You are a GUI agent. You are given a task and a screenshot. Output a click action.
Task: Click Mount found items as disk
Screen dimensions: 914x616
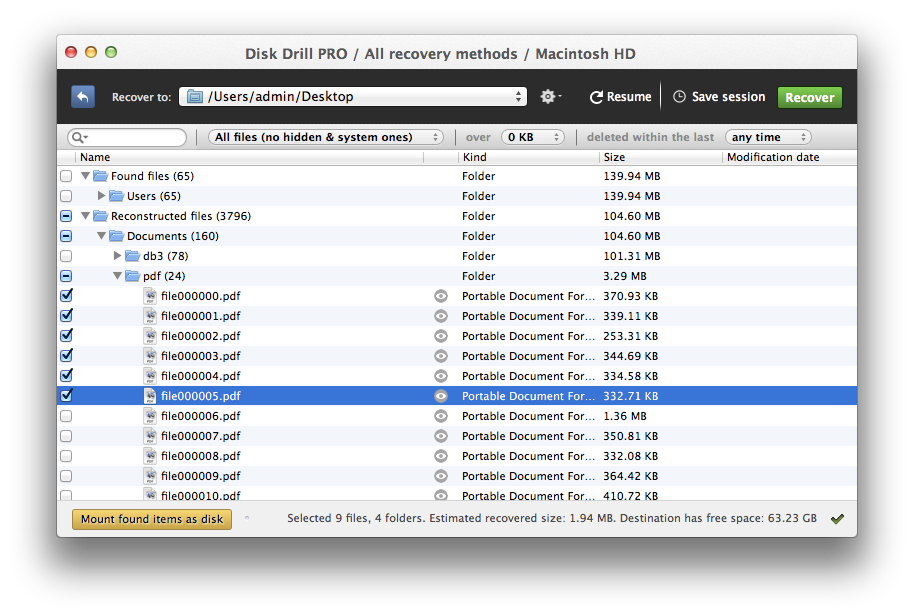point(152,519)
